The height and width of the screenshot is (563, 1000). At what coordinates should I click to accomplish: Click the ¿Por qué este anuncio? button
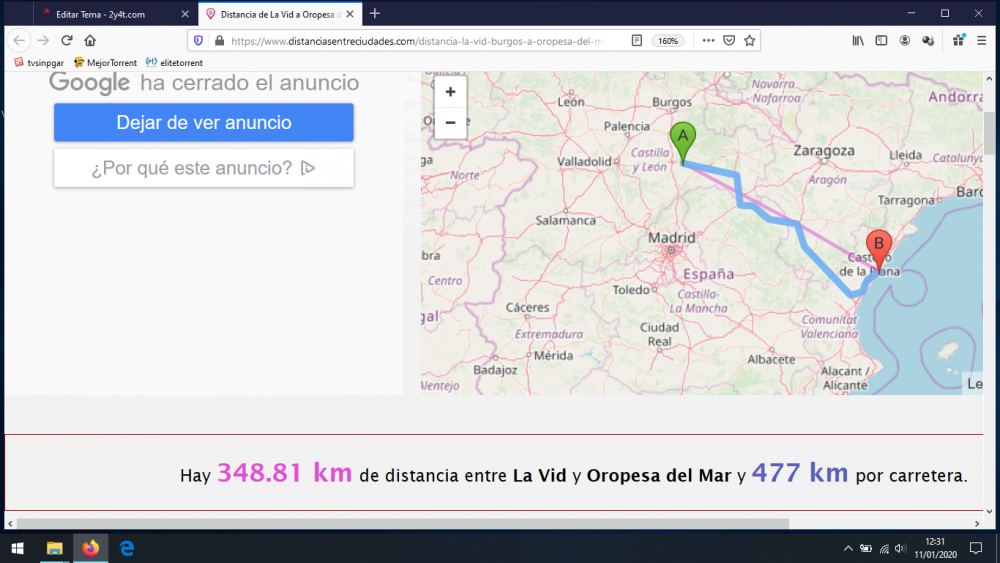(204, 168)
